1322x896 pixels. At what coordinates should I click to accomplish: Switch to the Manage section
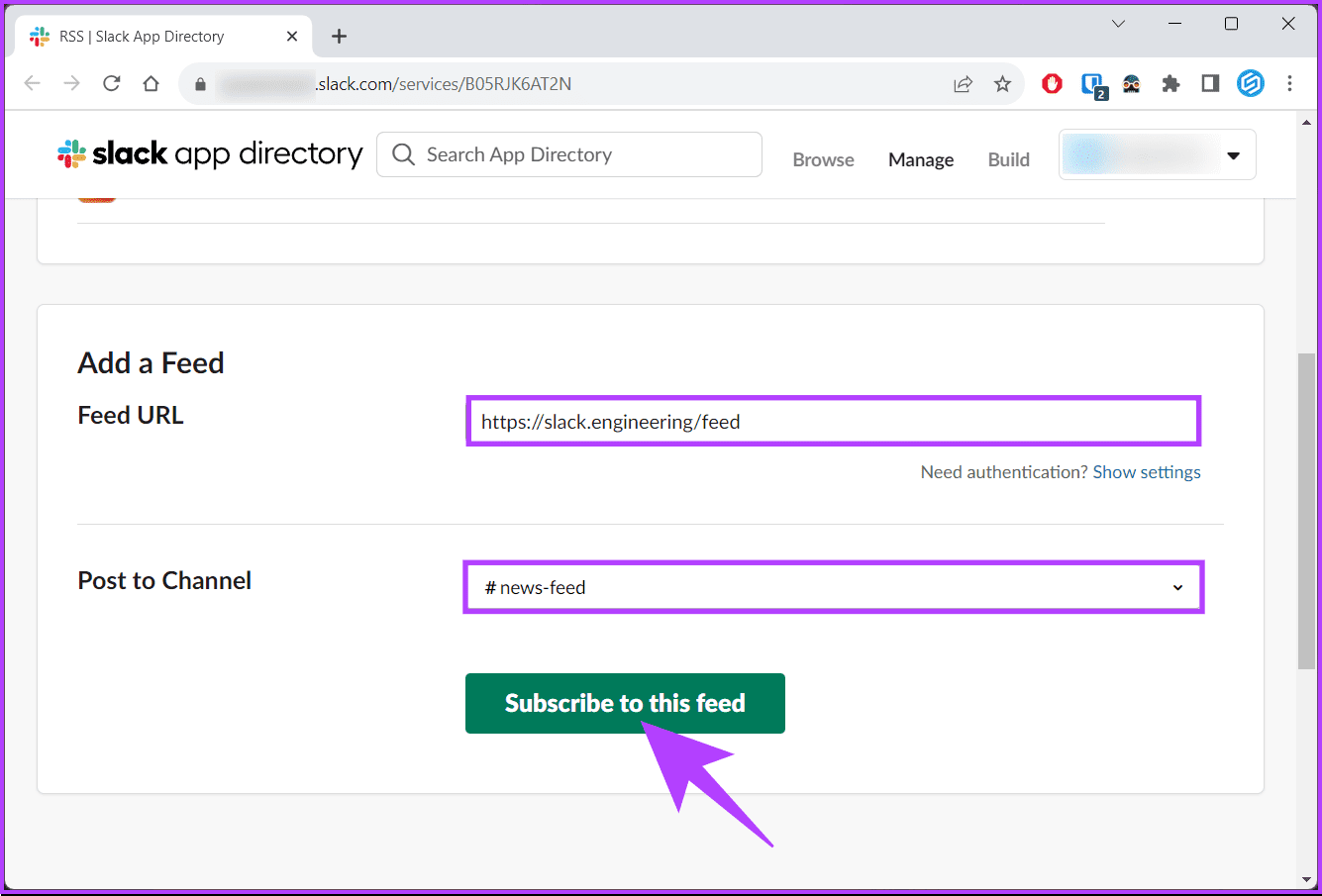920,159
